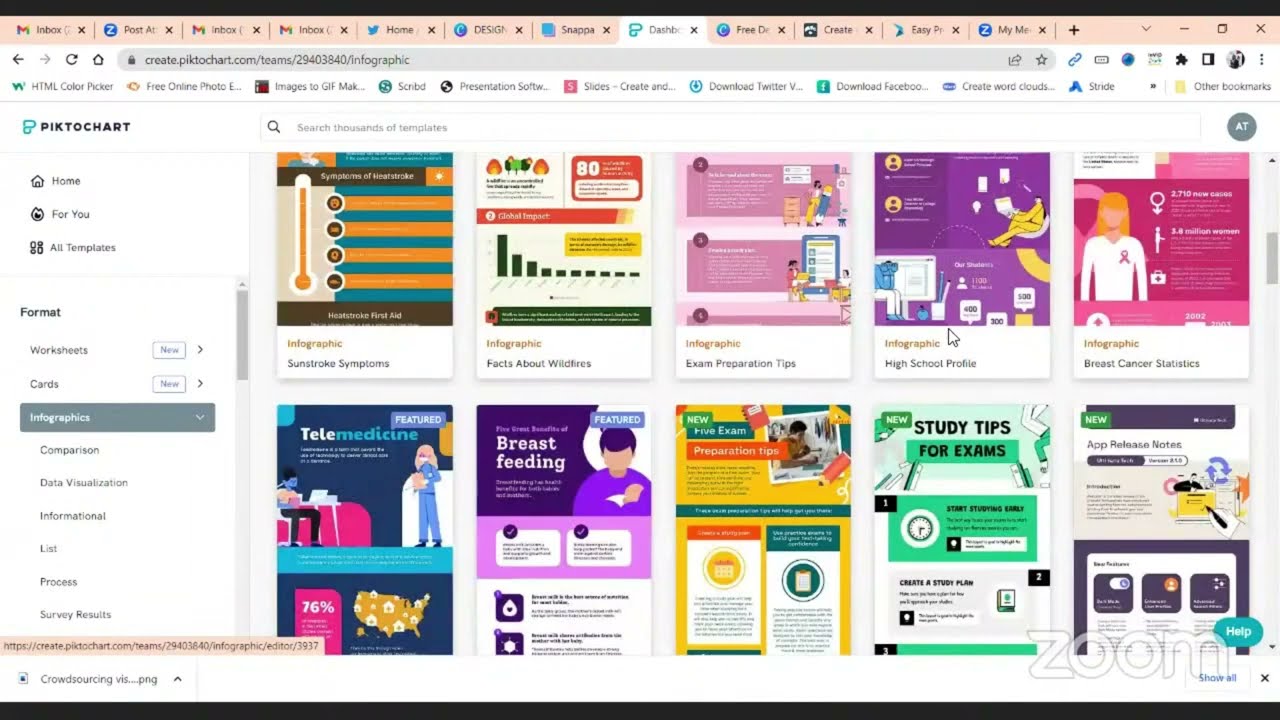Screen dimensions: 1280x720
Task: Open the Sunstroke Symptoms template
Action: (x=365, y=265)
